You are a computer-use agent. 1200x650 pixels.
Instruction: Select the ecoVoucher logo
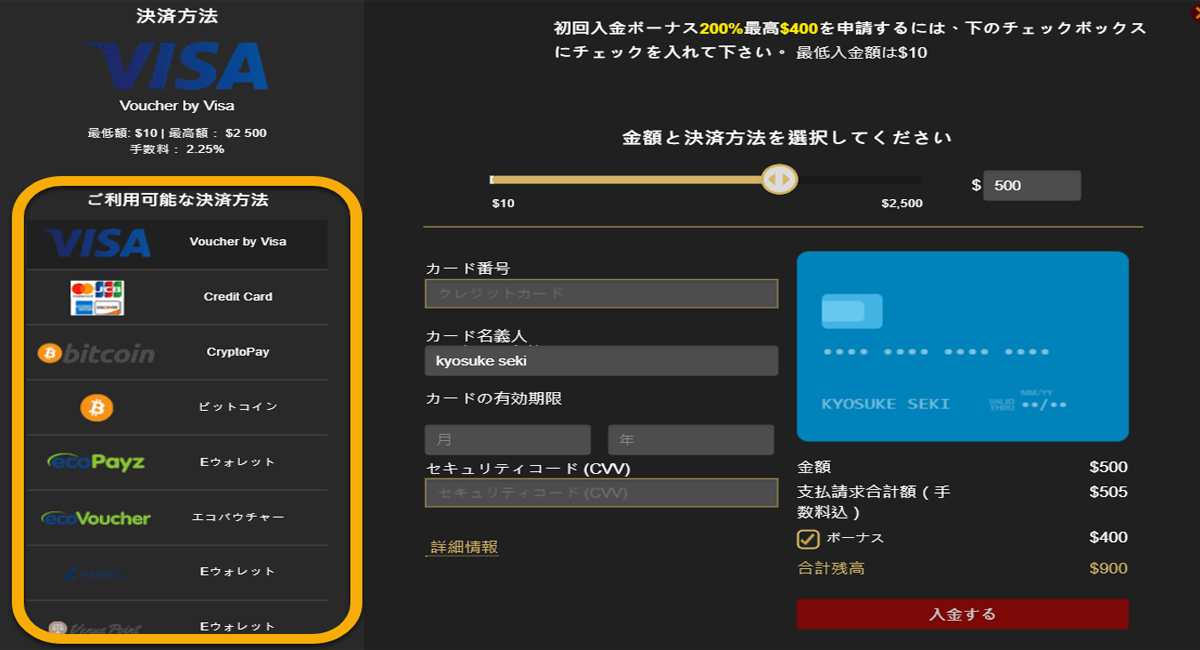pyautogui.click(x=96, y=518)
